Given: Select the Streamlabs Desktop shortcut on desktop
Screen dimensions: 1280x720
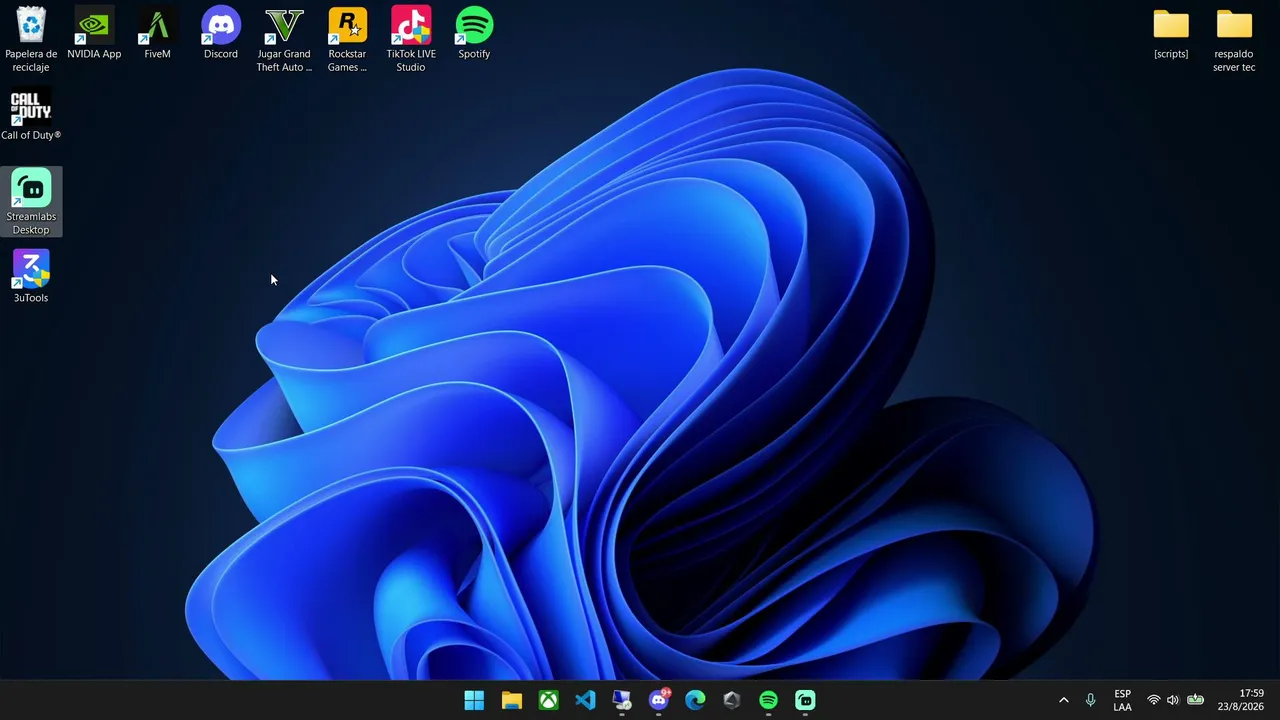Looking at the screenshot, I should [x=31, y=202].
